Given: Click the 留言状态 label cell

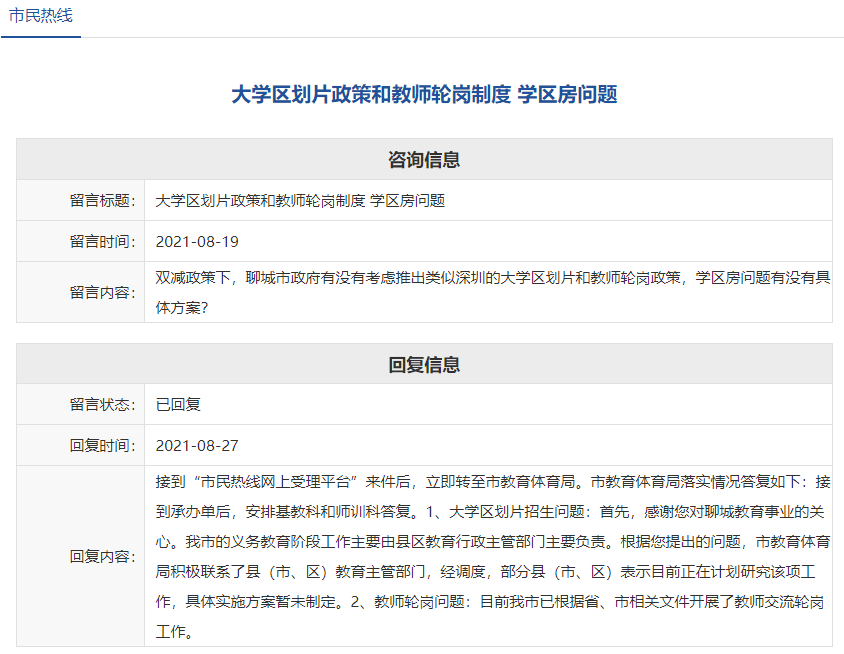Looking at the screenshot, I should pyautogui.click(x=81, y=404).
